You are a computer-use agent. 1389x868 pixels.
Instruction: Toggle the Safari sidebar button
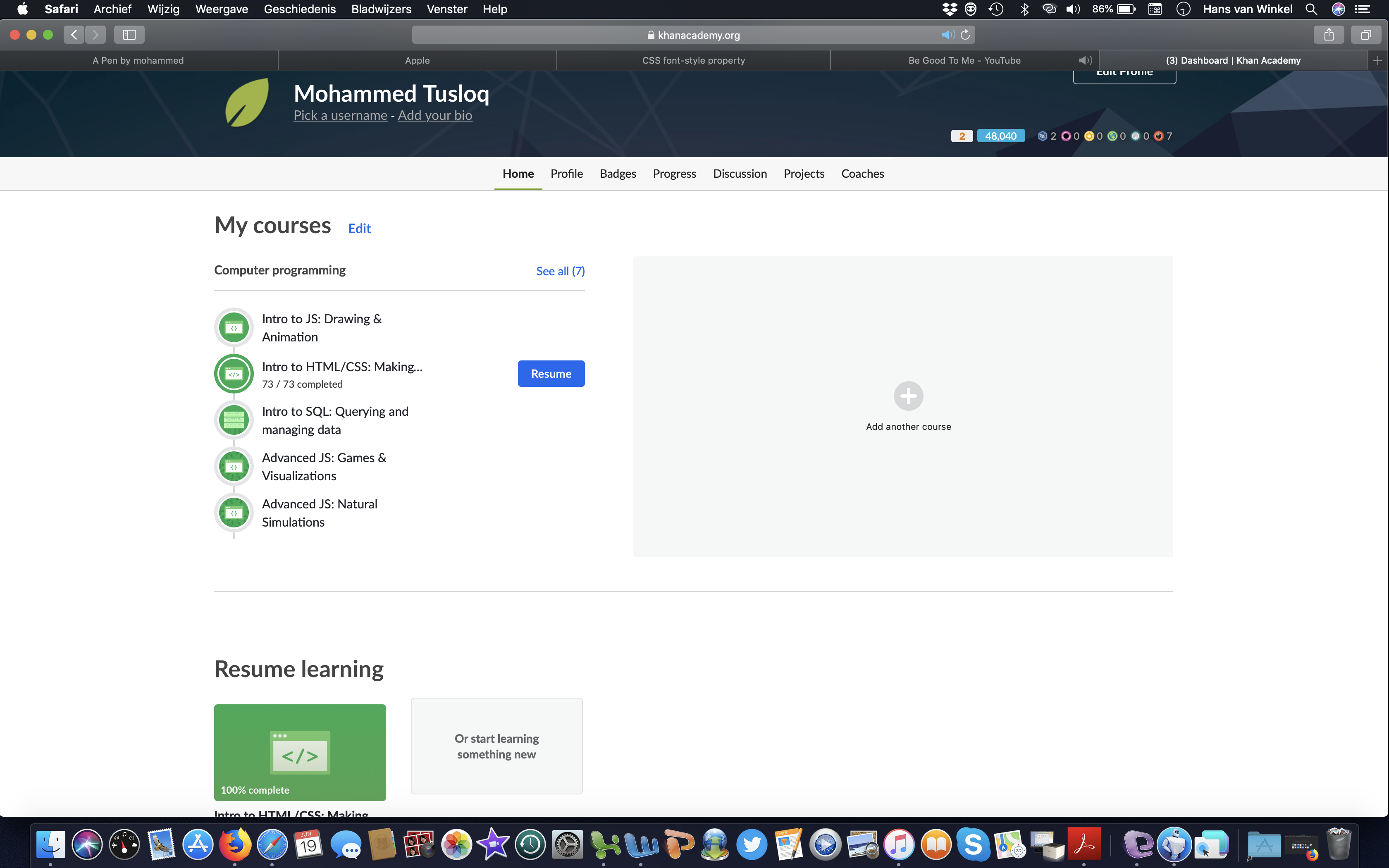[x=129, y=35]
